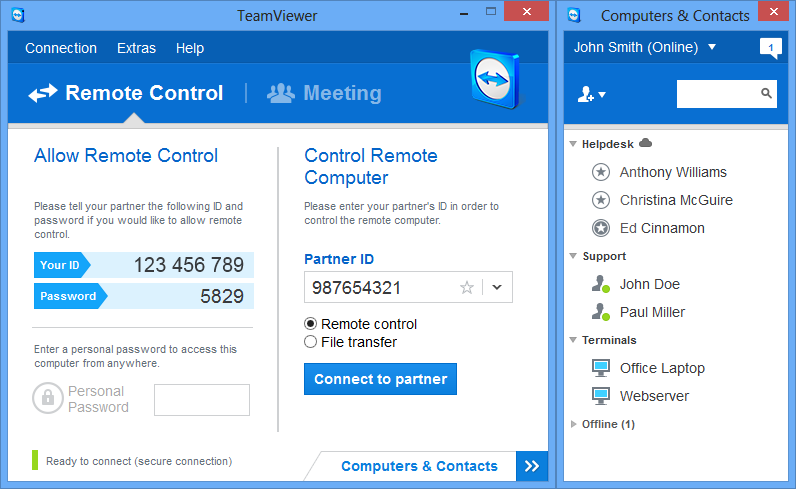Open the Partner ID history dropdown

click(x=497, y=287)
